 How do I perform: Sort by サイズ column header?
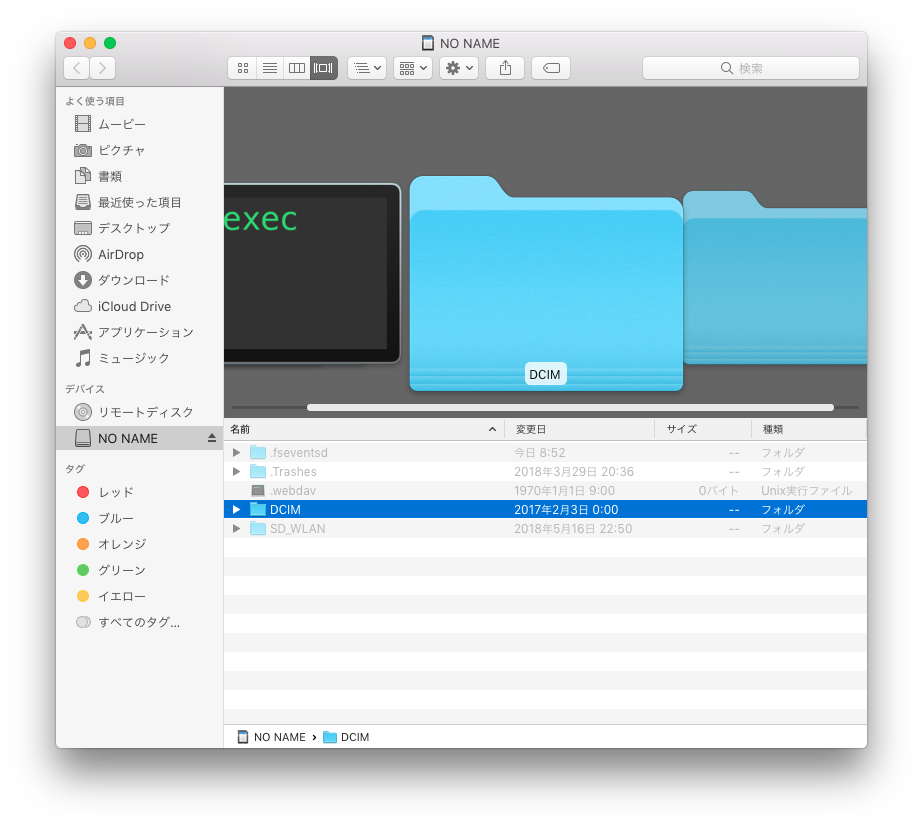click(703, 430)
